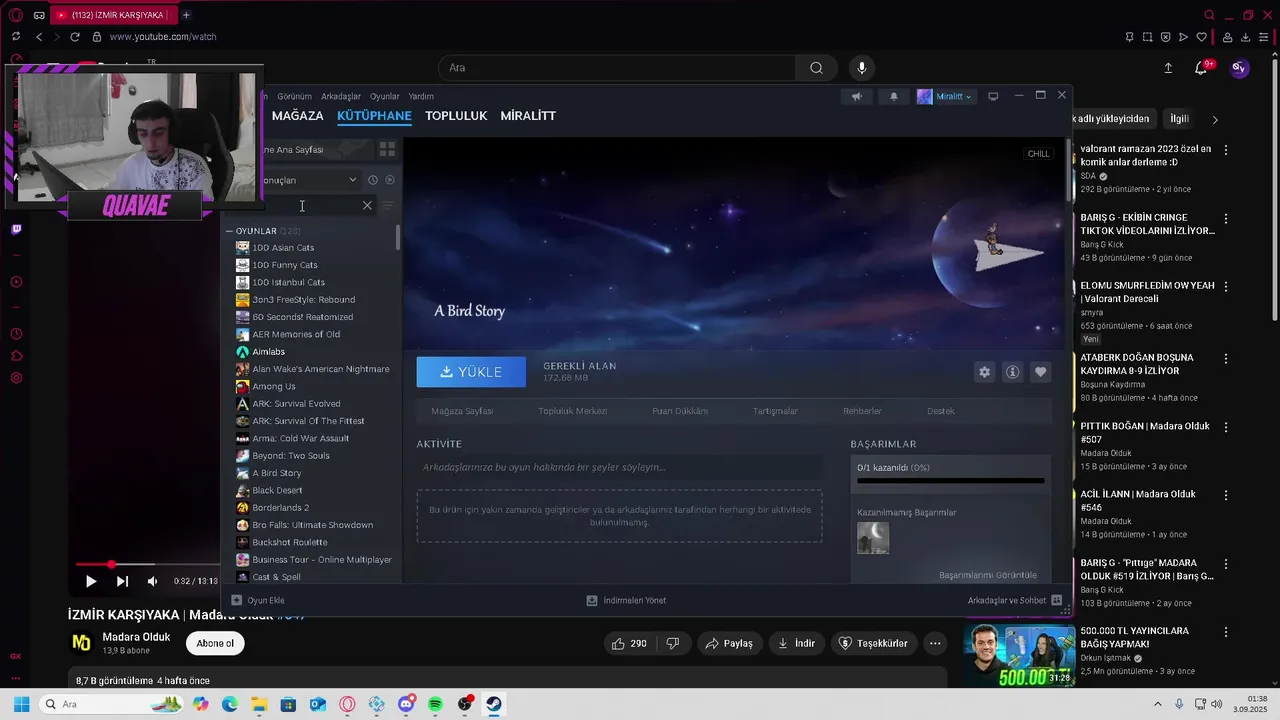Select Buckshot Roulette in the game list

pyautogui.click(x=289, y=542)
